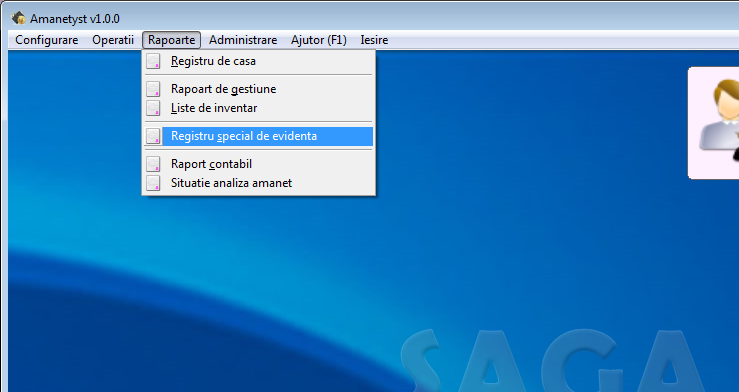This screenshot has height=392, width=739.
Task: Close the Rapoarte menu header
Action: coord(172,40)
